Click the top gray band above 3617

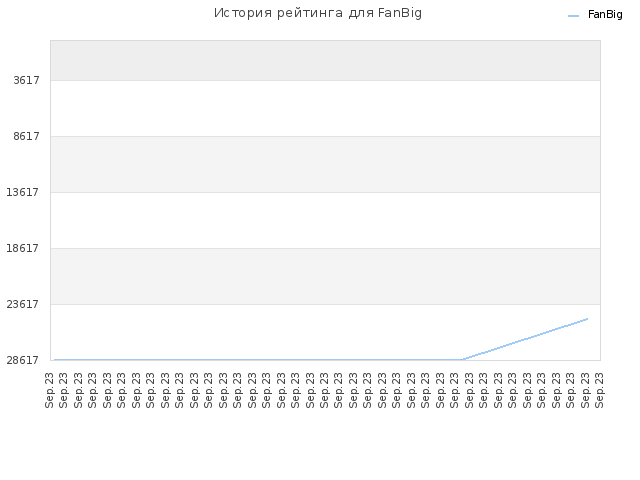click(325, 60)
